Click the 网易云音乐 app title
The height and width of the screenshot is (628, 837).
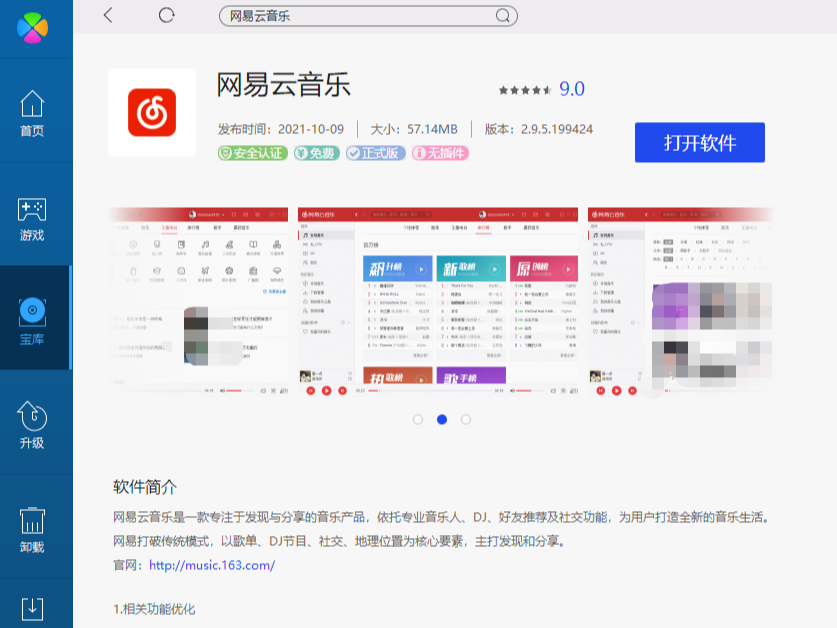[283, 84]
